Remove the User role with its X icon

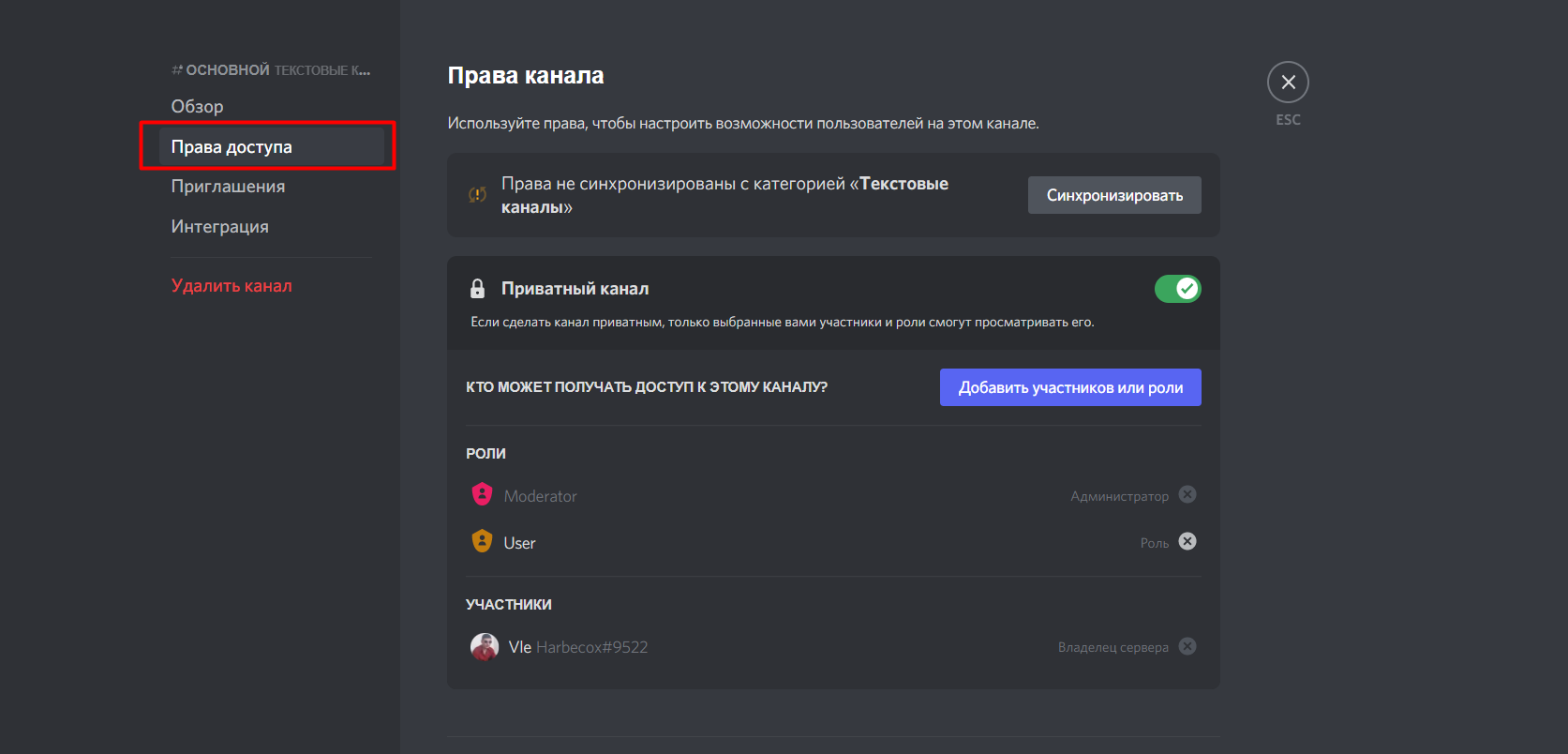[x=1187, y=541]
